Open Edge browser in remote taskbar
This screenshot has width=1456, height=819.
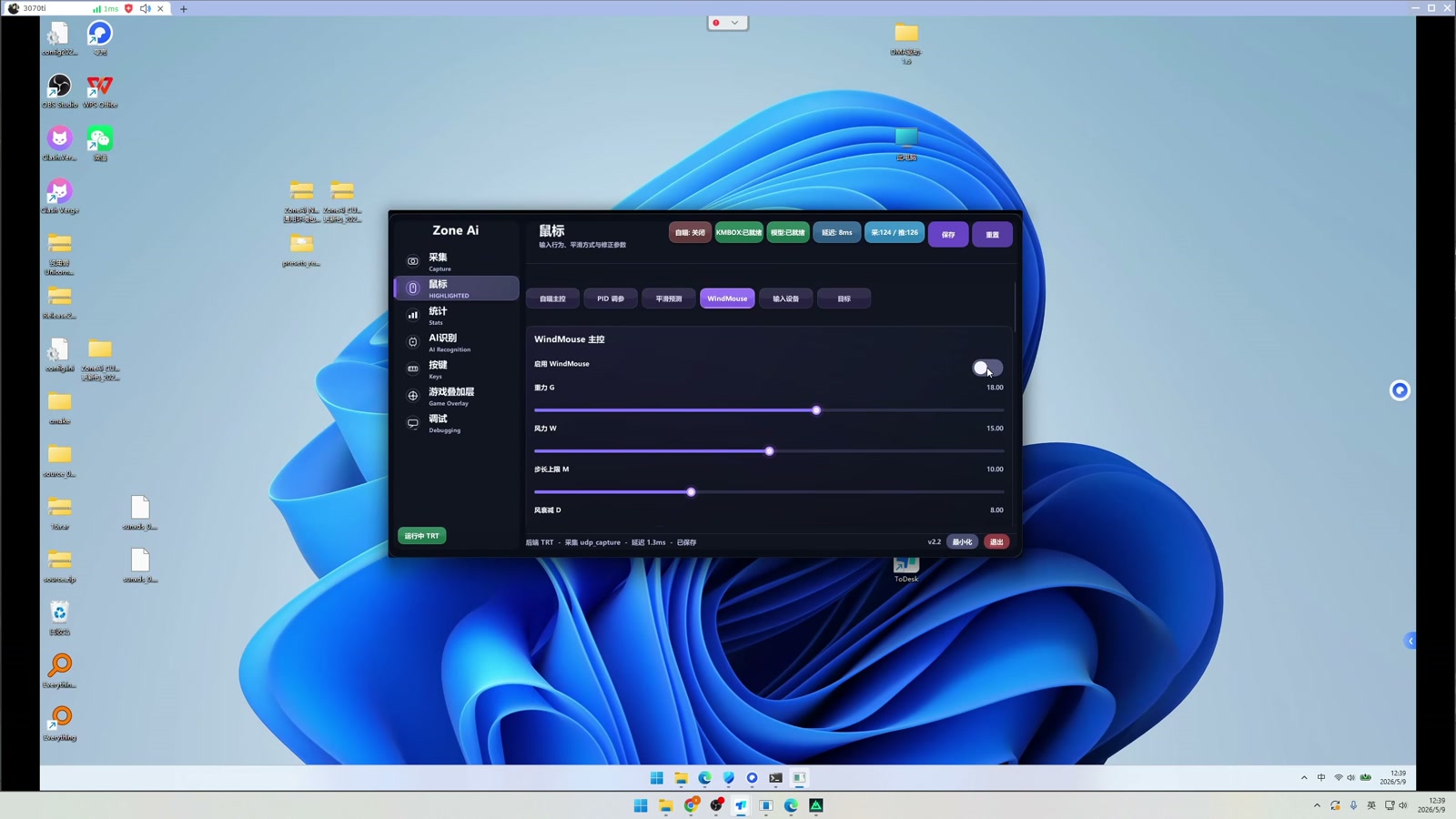tap(705, 778)
